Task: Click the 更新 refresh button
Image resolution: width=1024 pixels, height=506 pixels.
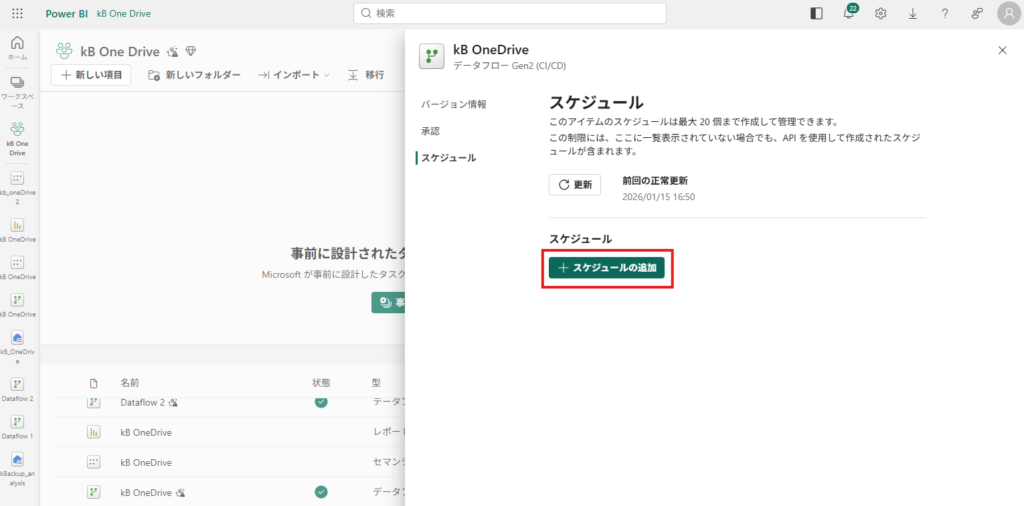Action: 575,185
